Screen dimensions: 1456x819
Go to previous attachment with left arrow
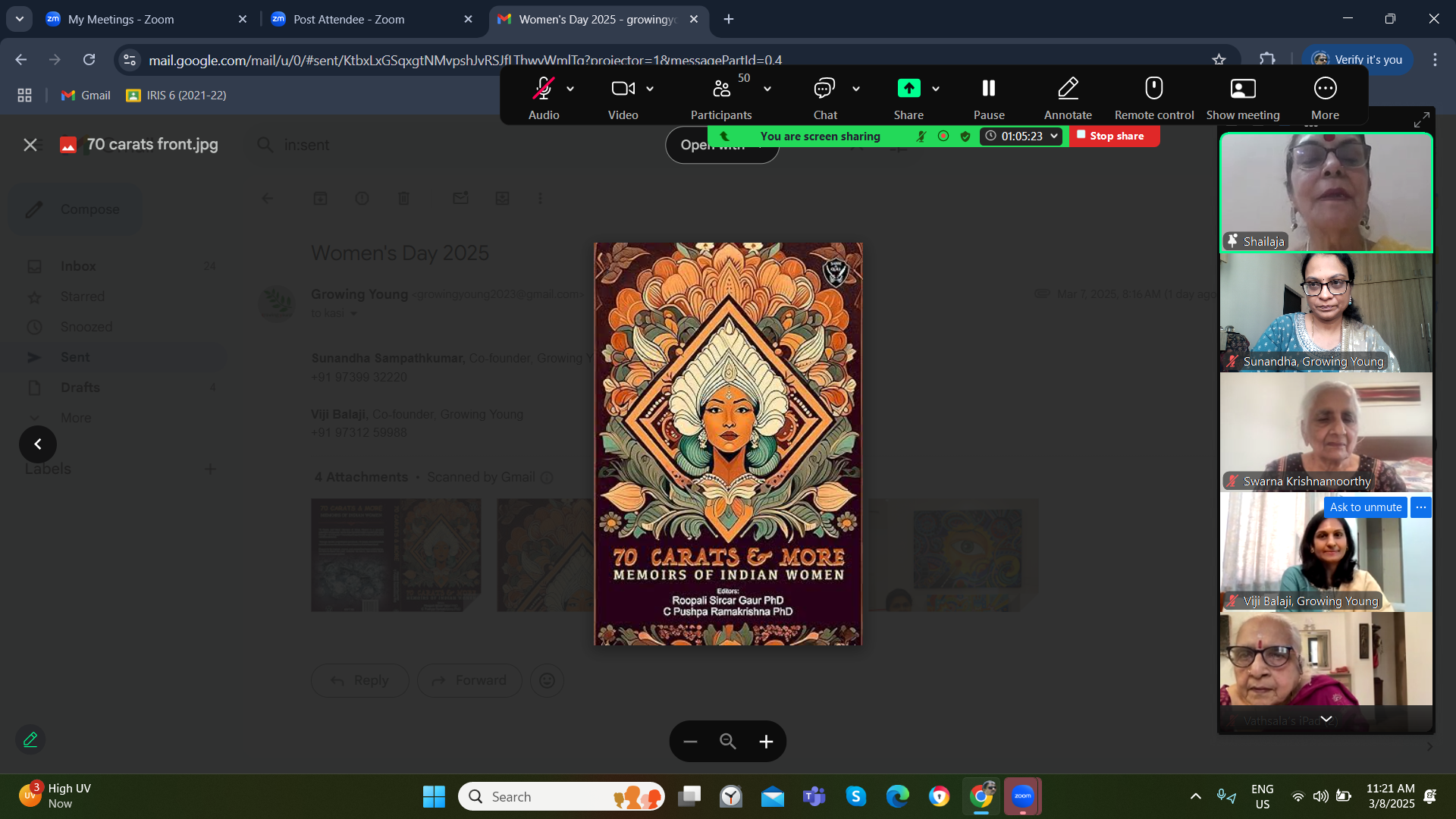[38, 444]
